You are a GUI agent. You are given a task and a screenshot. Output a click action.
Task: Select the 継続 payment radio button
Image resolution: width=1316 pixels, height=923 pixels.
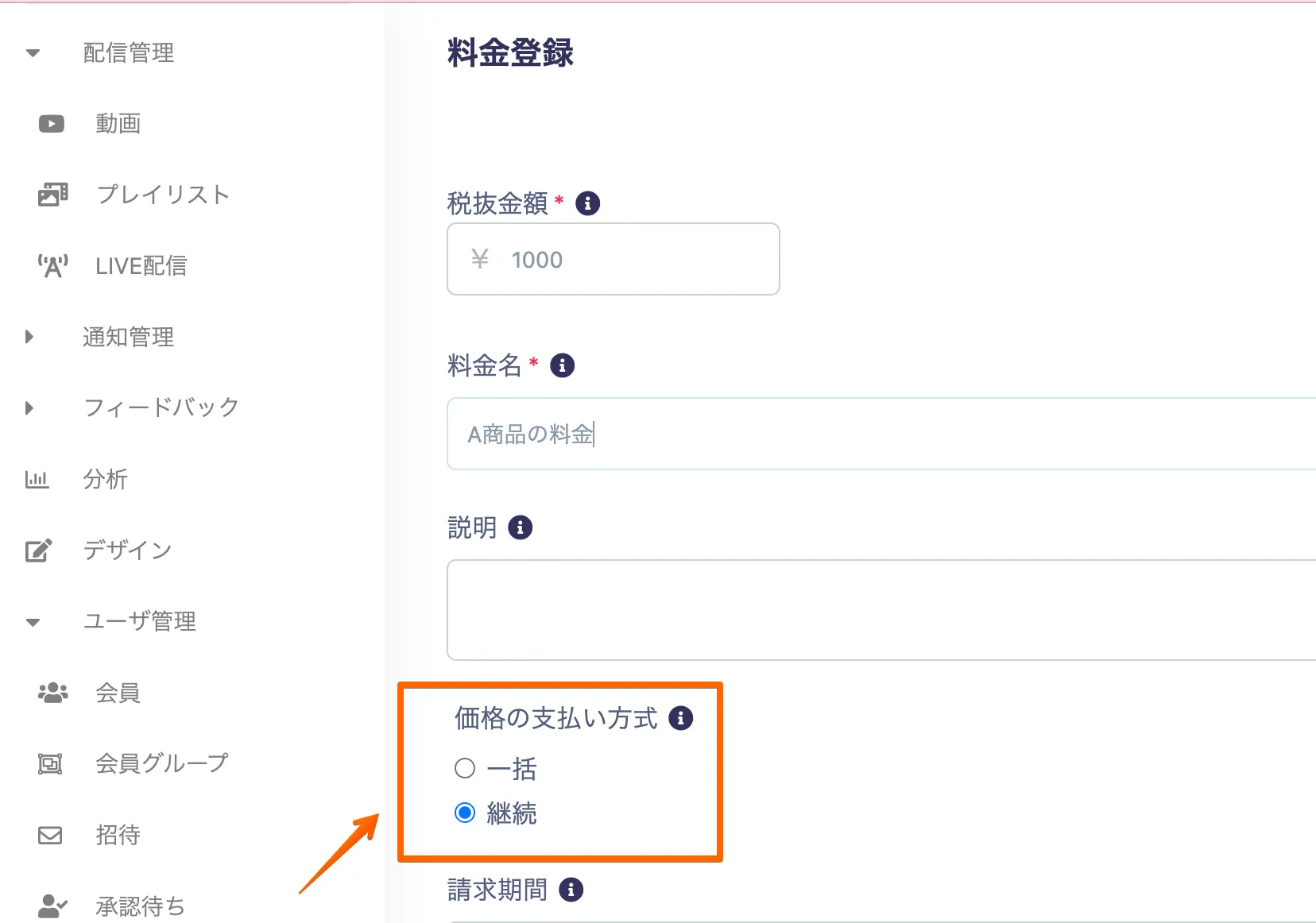(x=465, y=813)
